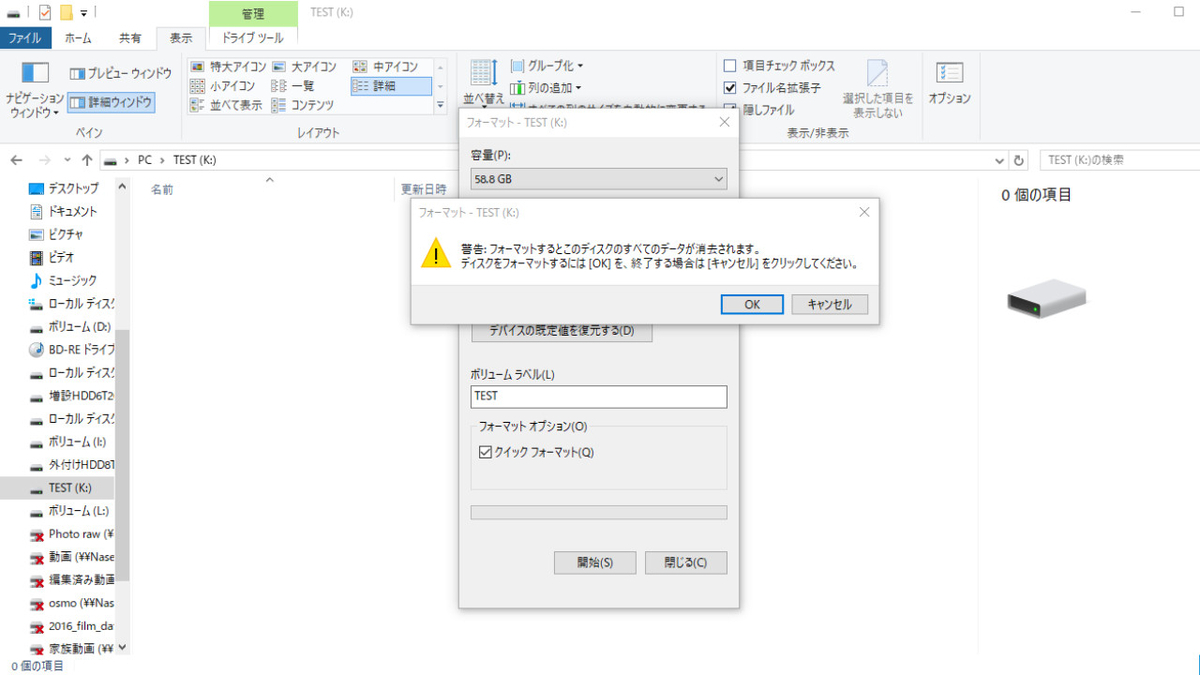Open the Sort by (並べ替え) icon
Screen dimensions: 1200x675
[484, 72]
